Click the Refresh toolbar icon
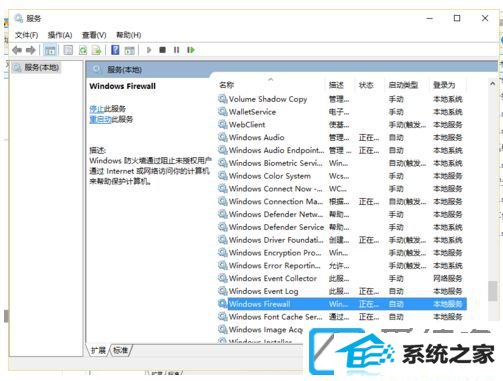 click(83, 50)
